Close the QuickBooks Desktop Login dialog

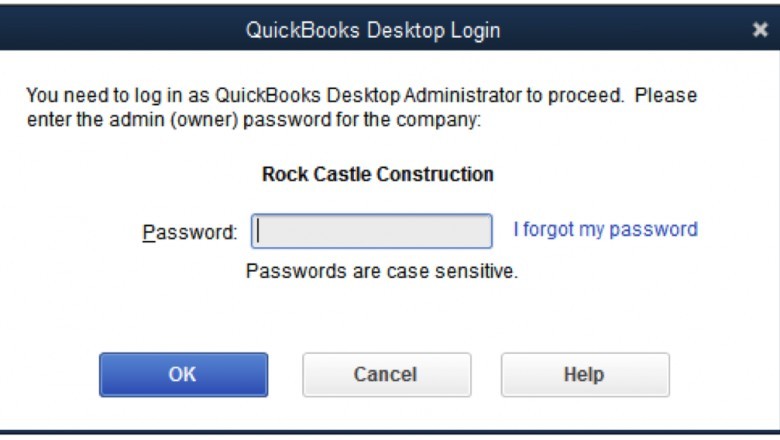pos(760,30)
